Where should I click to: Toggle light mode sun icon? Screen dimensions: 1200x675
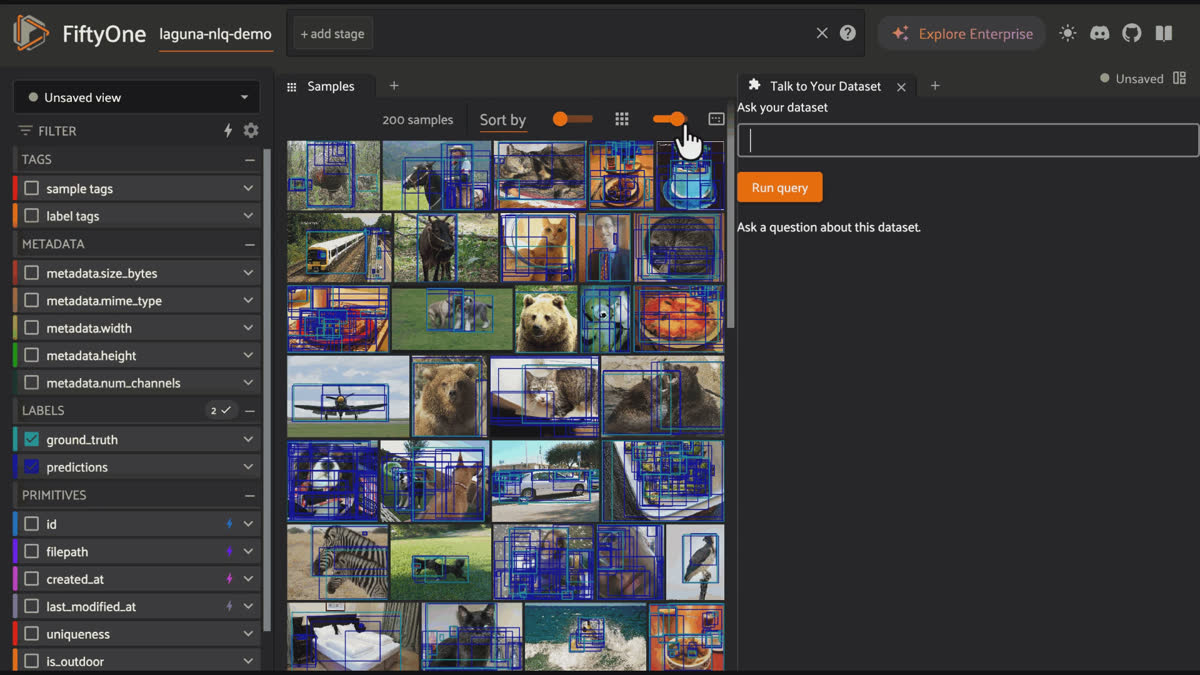pos(1068,33)
